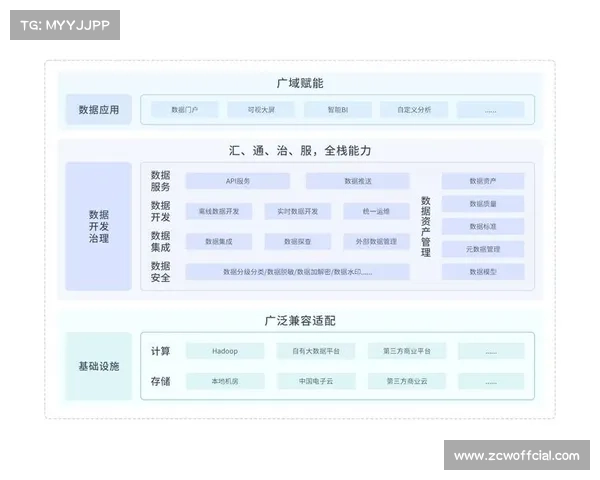Select the 数据开发治理 category block
The image size is (600, 480).
[99, 226]
